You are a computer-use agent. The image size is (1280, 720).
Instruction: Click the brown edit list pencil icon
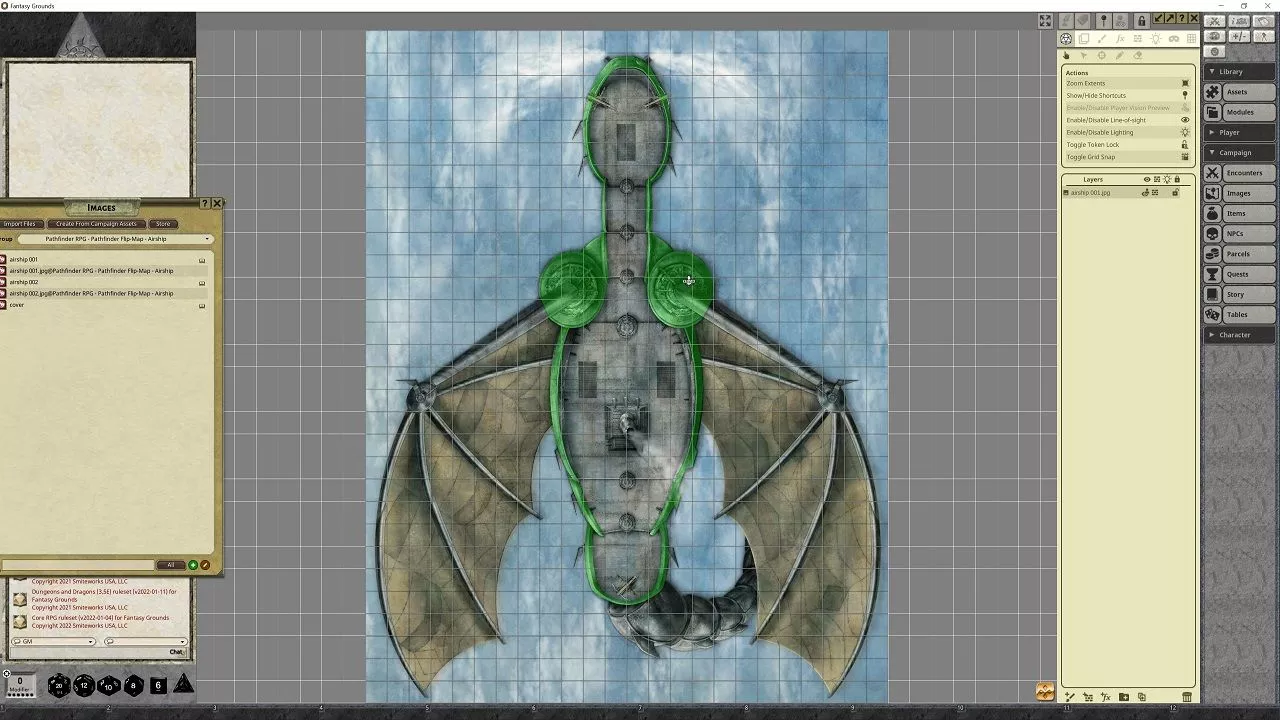pyautogui.click(x=205, y=565)
